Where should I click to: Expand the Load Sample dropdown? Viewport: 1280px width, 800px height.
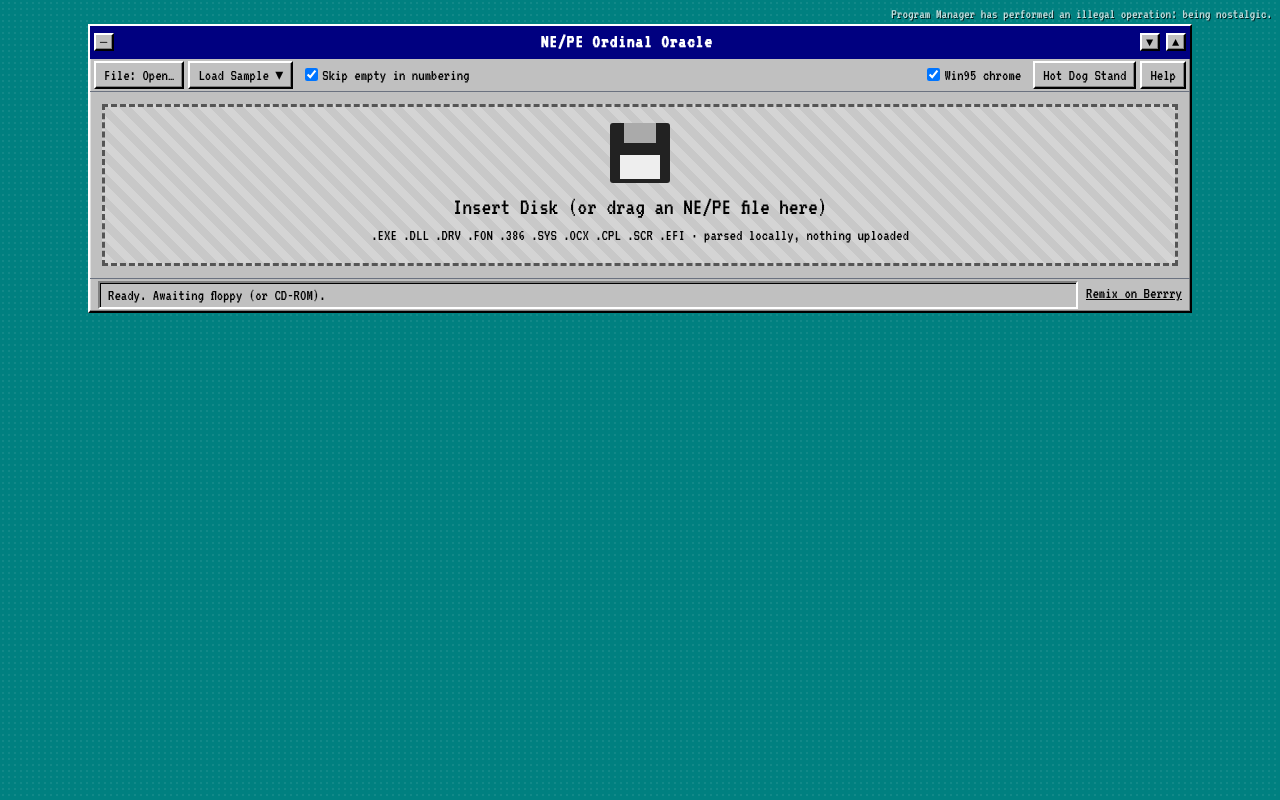pos(240,75)
